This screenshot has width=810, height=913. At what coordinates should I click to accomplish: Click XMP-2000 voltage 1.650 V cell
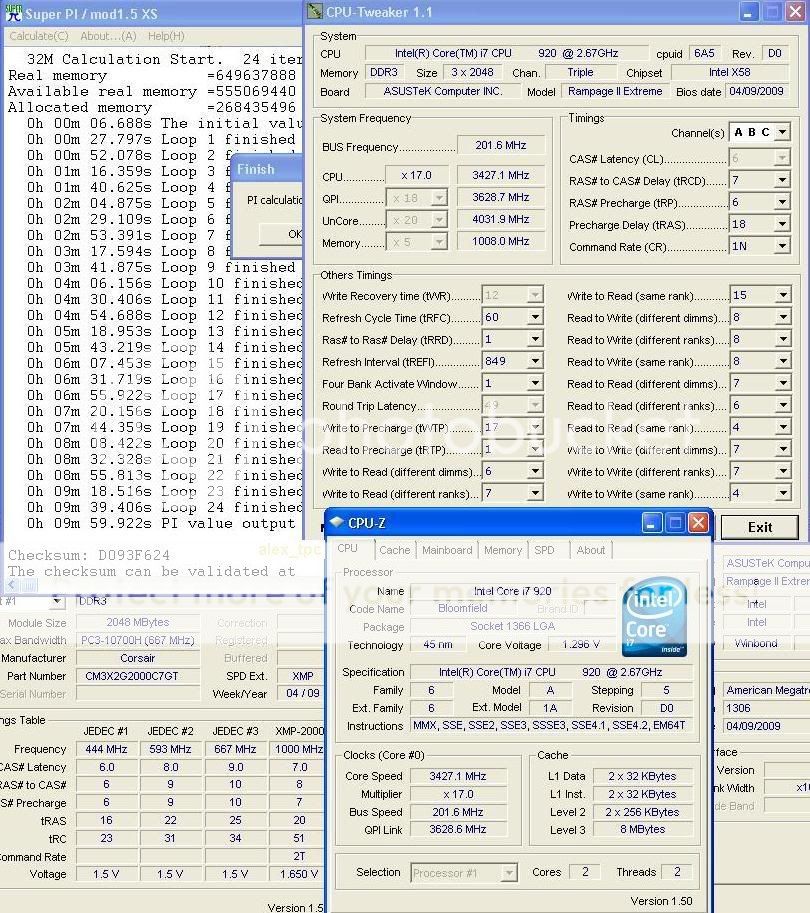pyautogui.click(x=299, y=874)
